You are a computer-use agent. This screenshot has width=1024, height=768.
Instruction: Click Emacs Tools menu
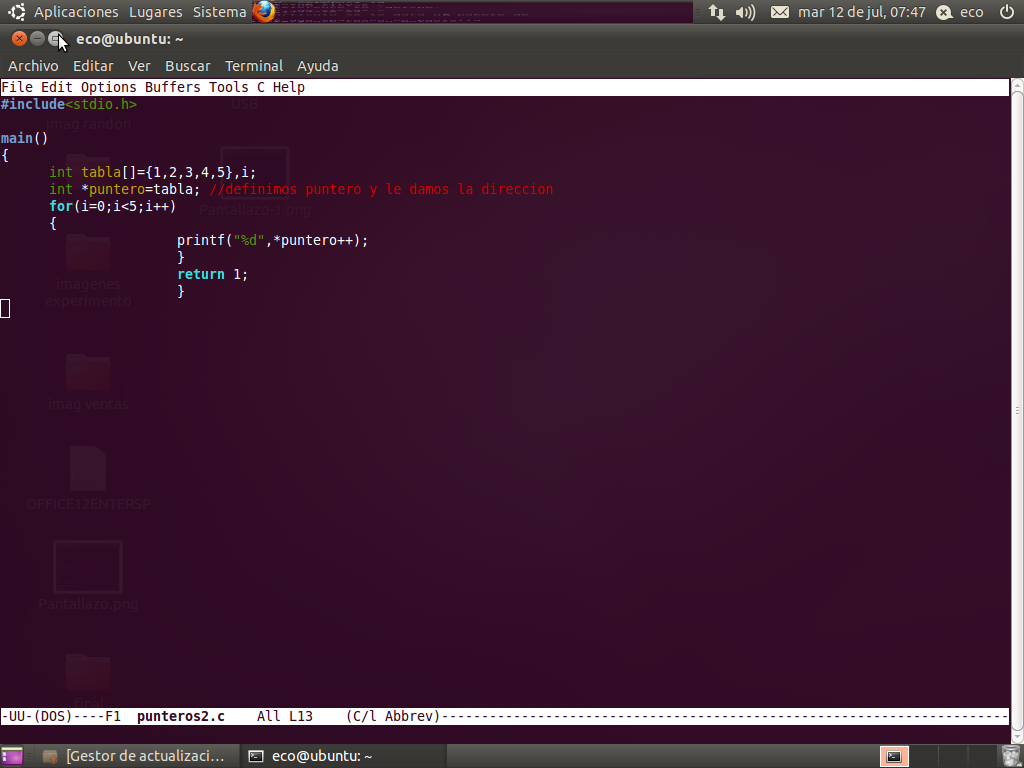coord(229,87)
